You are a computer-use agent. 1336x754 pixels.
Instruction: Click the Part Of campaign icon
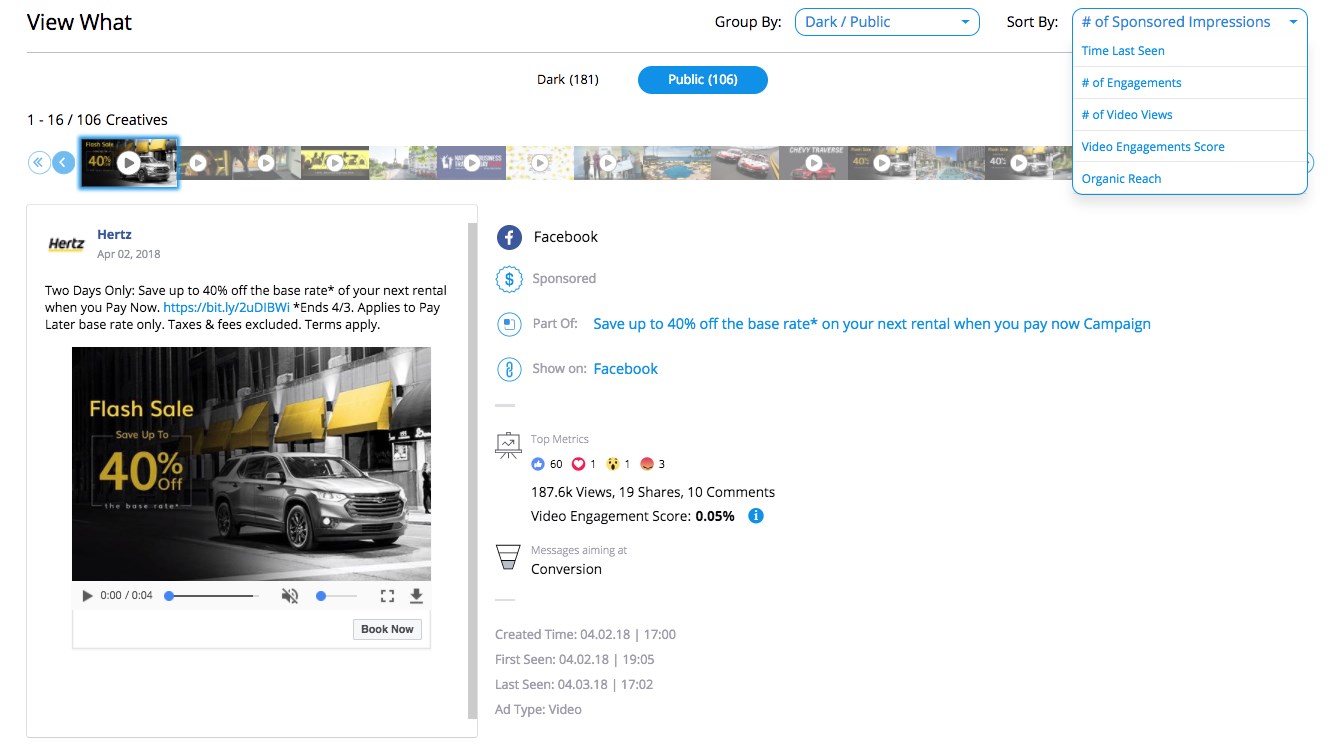tap(510, 324)
